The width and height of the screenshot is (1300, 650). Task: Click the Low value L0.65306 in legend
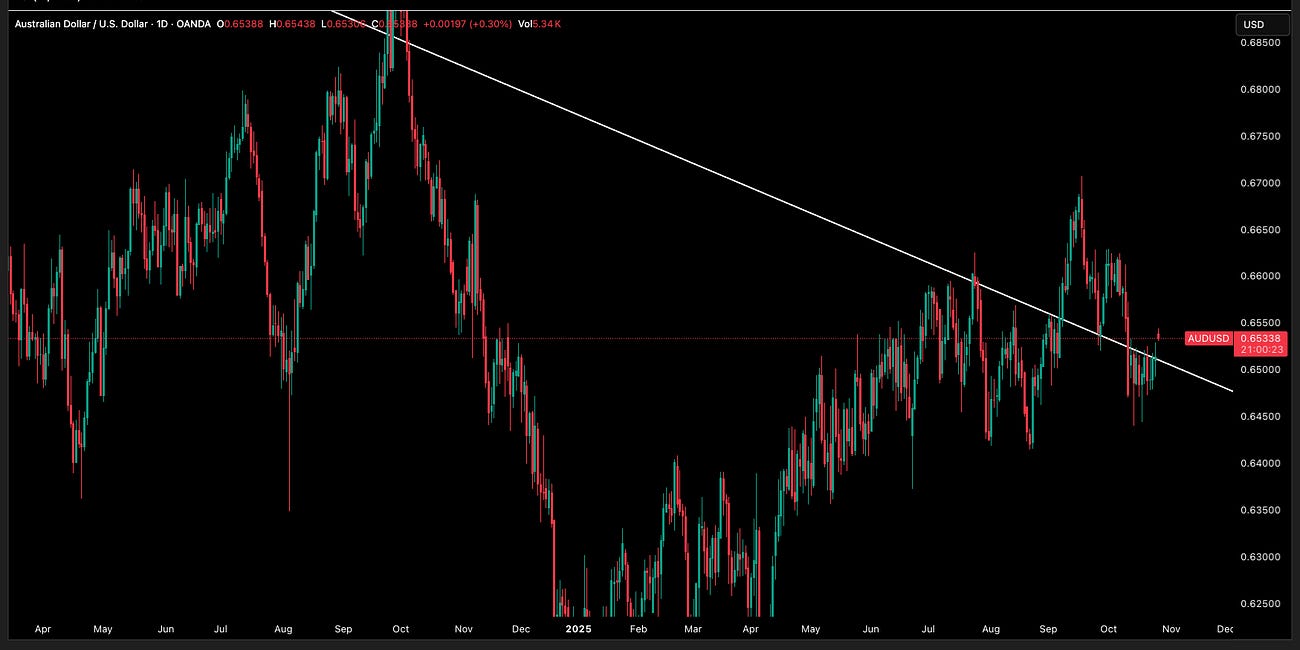(345, 22)
